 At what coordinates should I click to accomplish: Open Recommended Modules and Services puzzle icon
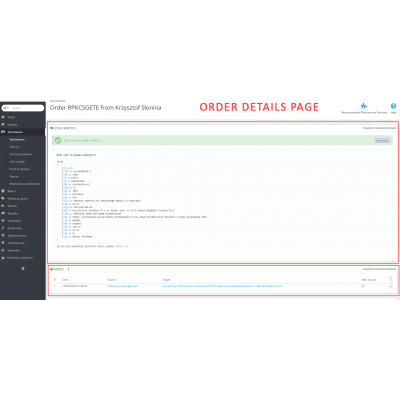(364, 106)
